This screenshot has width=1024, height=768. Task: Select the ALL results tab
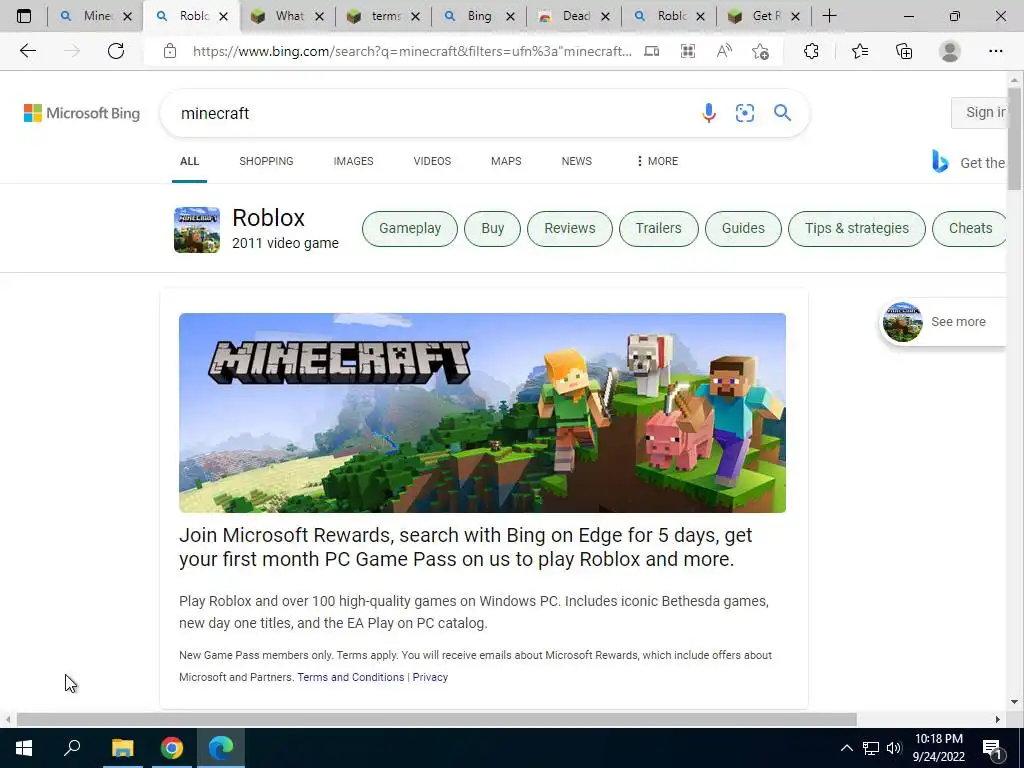coord(189,161)
